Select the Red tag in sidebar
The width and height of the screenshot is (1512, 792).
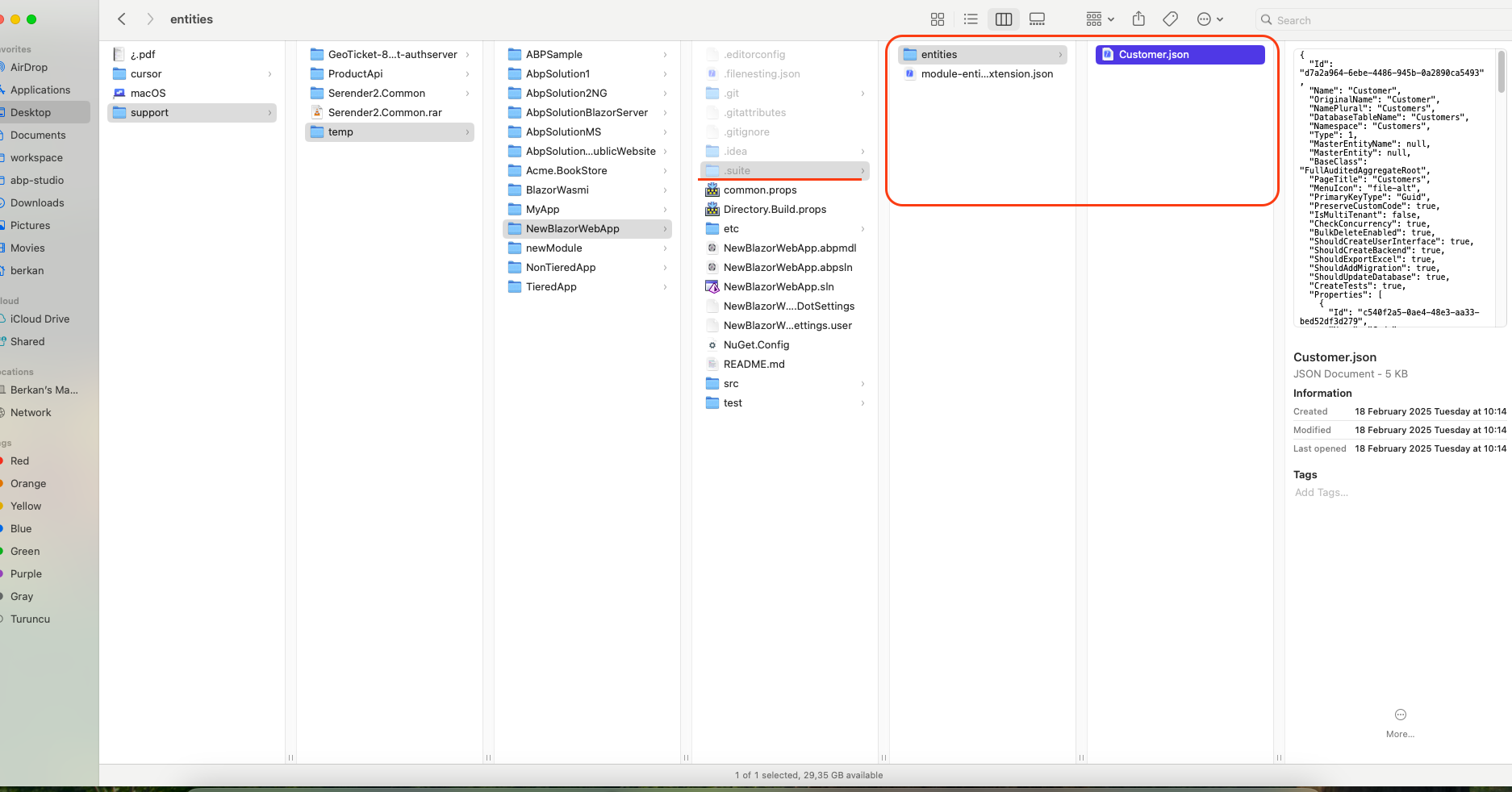click(x=20, y=461)
